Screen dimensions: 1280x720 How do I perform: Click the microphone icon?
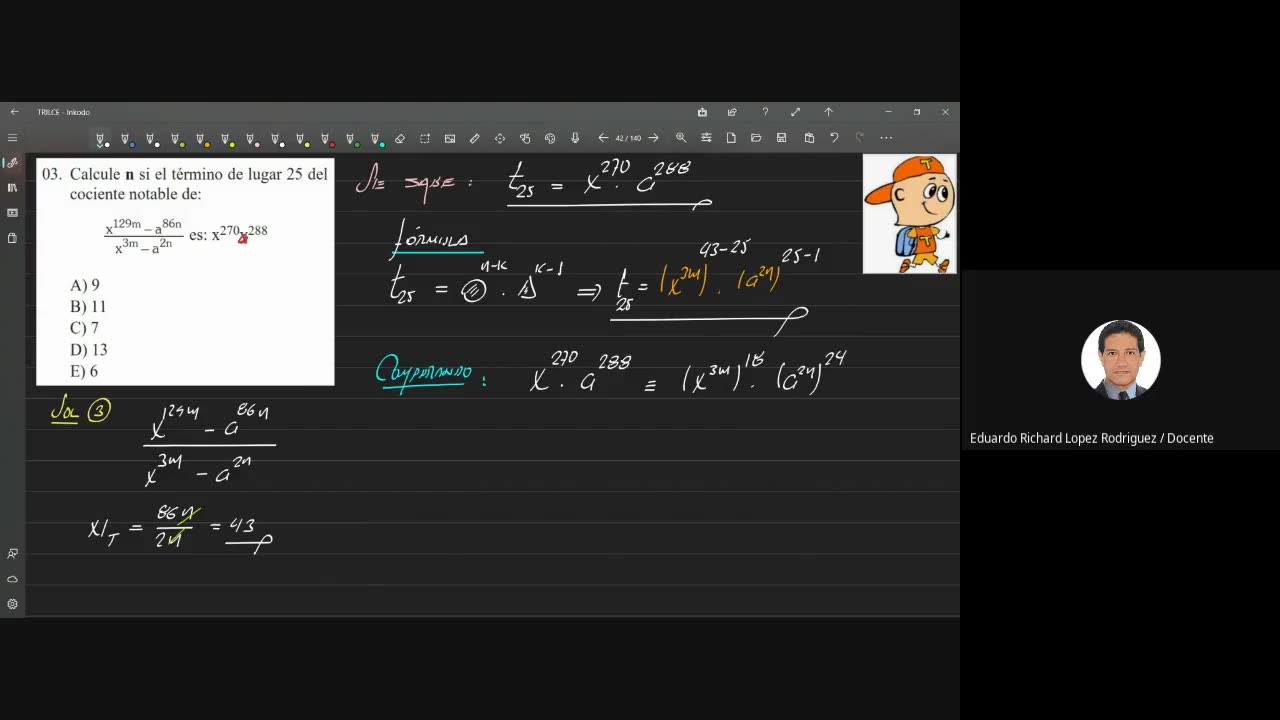(x=575, y=138)
